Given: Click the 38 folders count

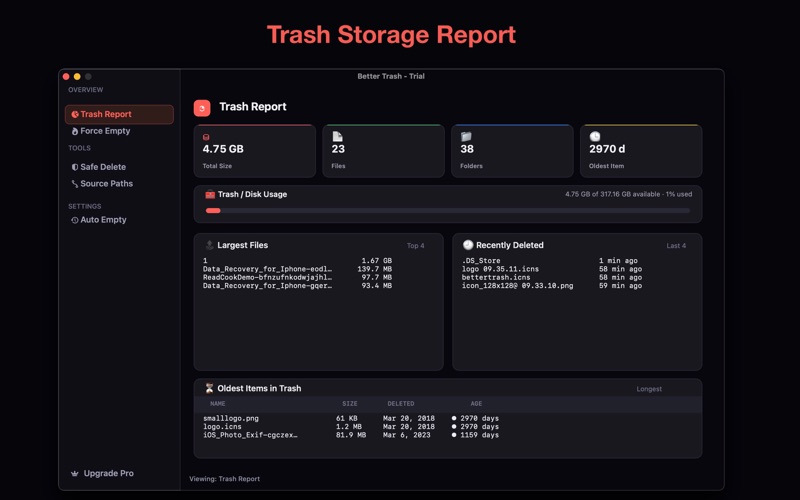Looking at the screenshot, I should tap(467, 149).
